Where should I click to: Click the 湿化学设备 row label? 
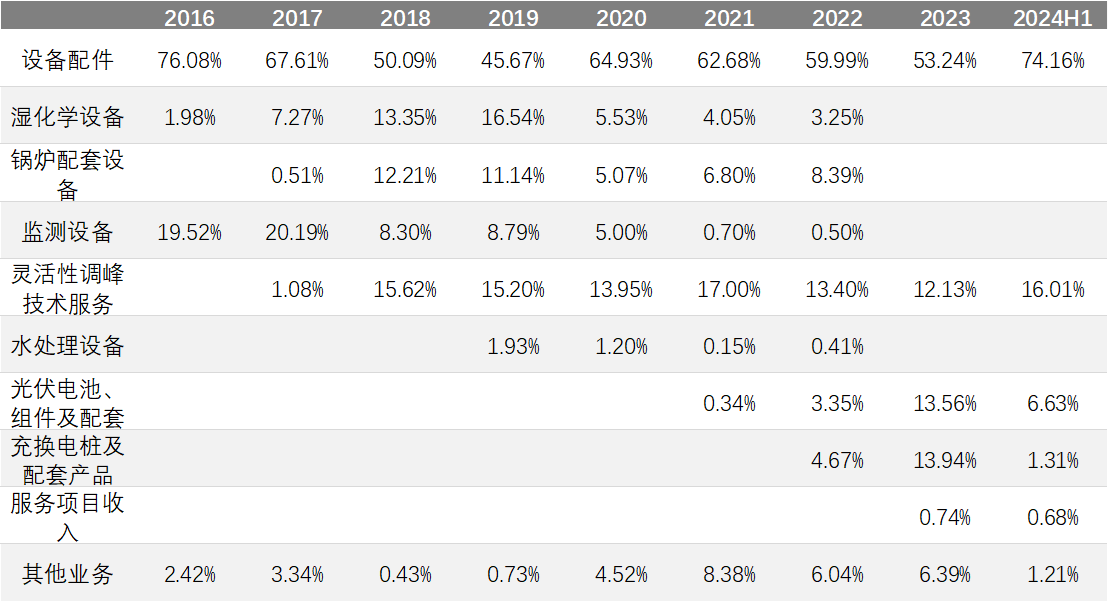click(x=68, y=117)
